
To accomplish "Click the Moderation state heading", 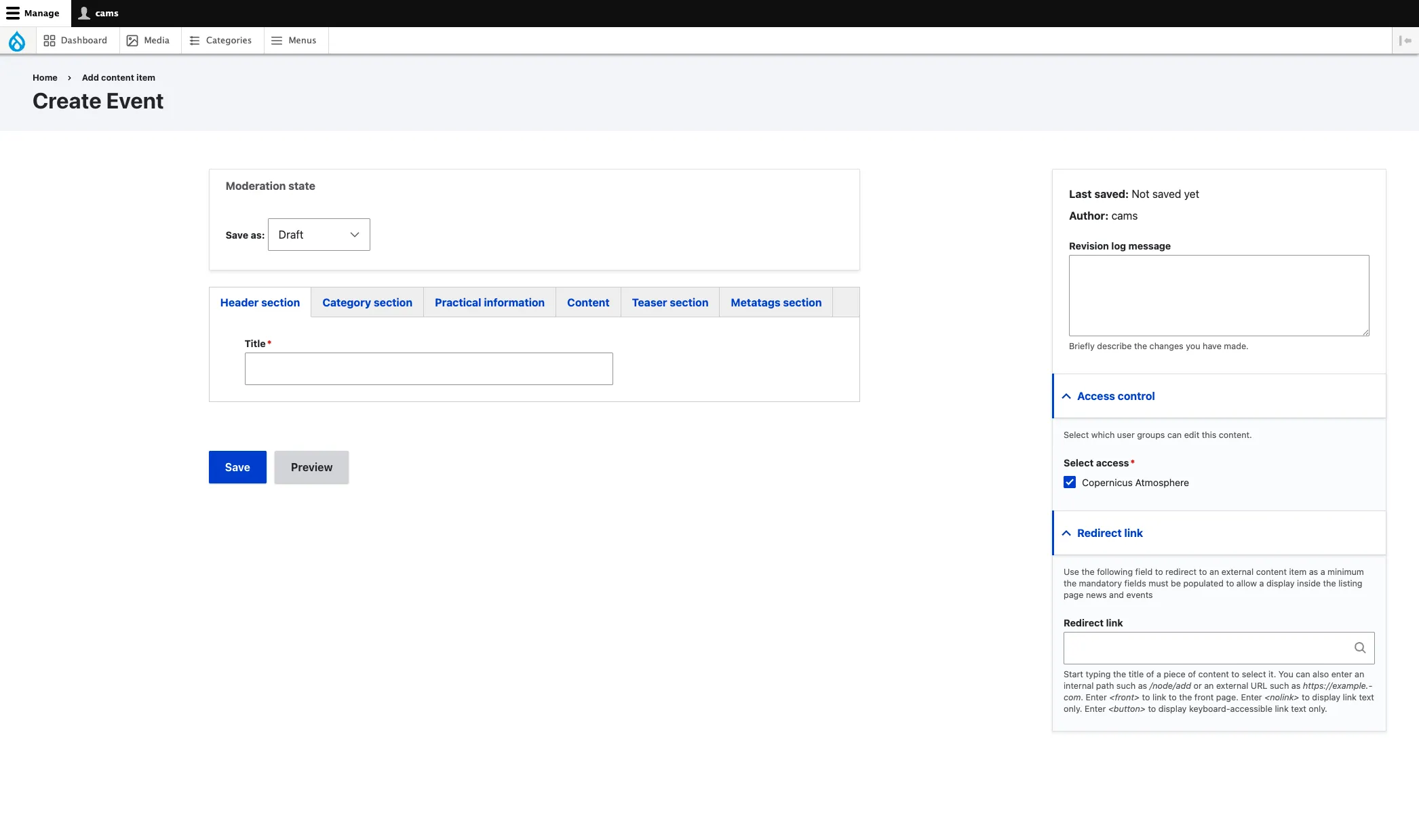I will coord(270,186).
